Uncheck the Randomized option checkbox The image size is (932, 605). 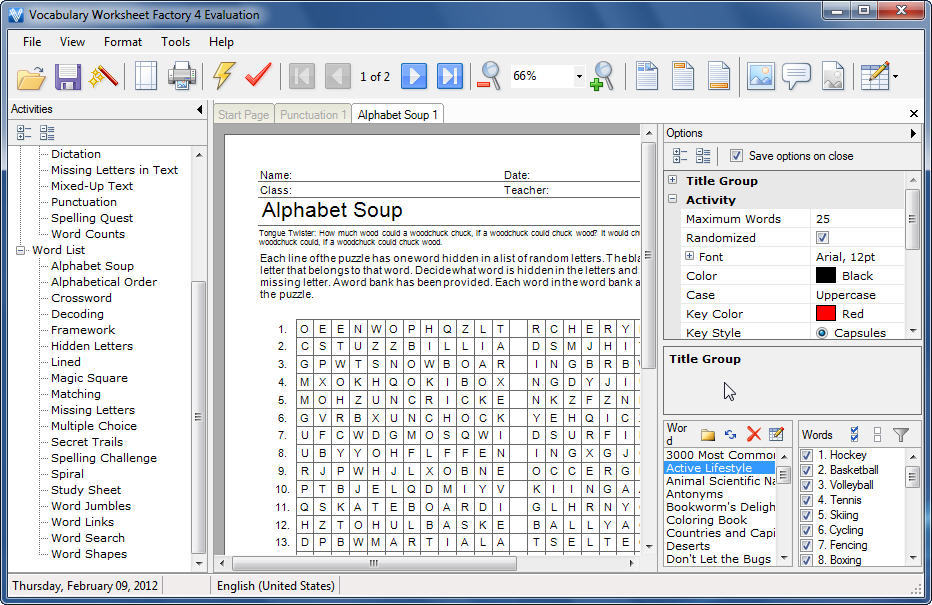[x=822, y=238]
